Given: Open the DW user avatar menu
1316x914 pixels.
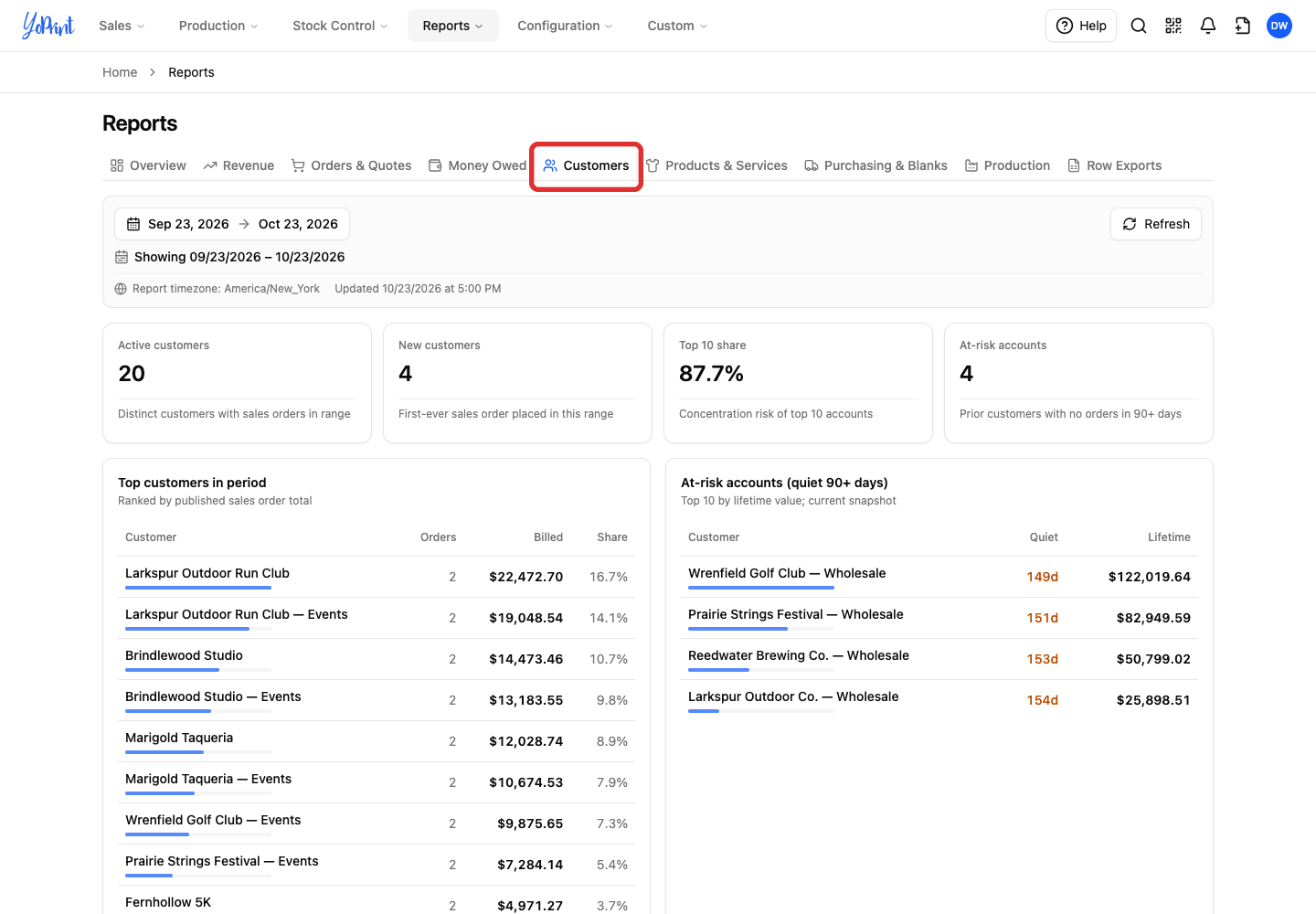Looking at the screenshot, I should (1279, 26).
